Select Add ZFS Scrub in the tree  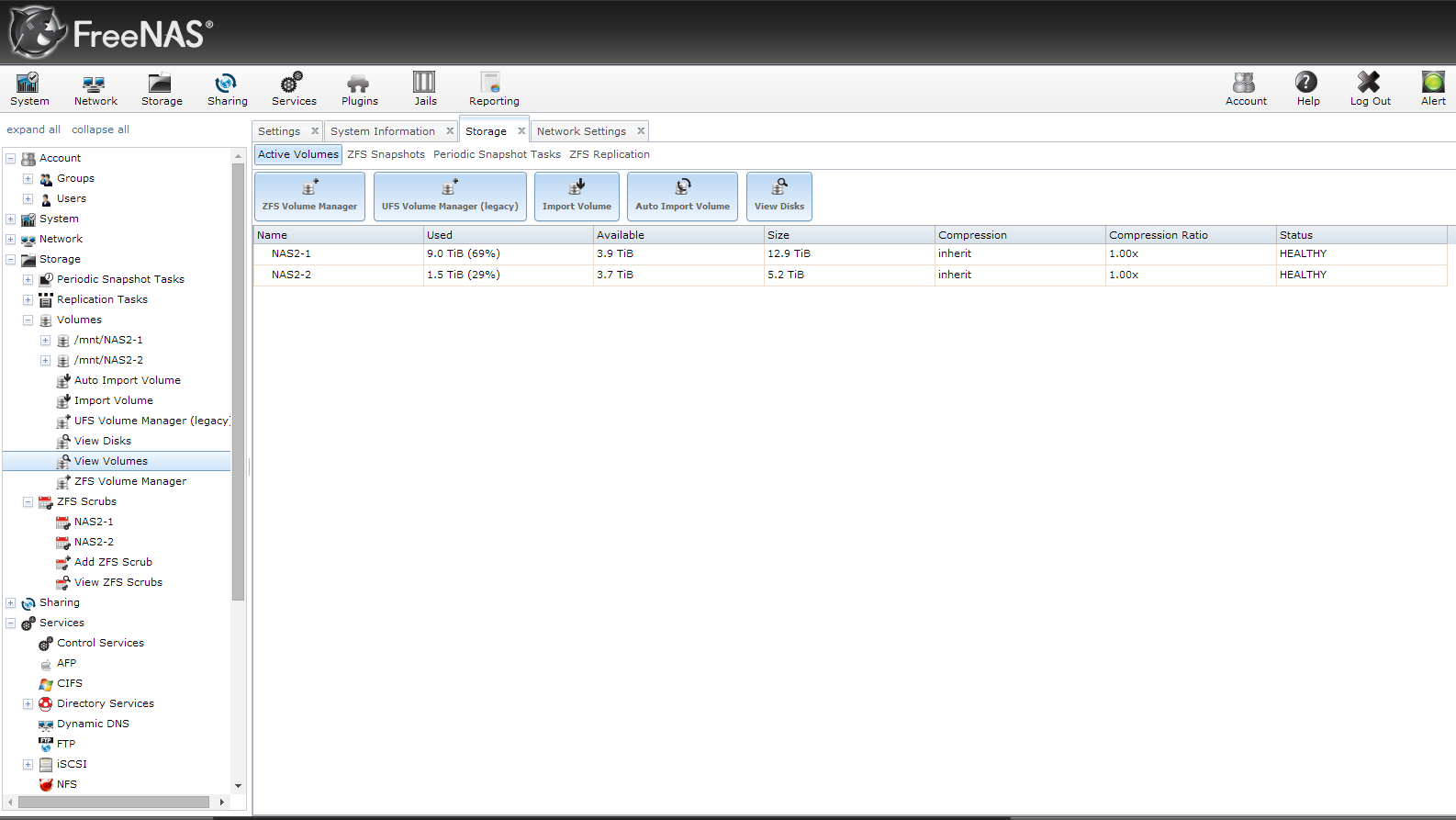[x=113, y=562]
